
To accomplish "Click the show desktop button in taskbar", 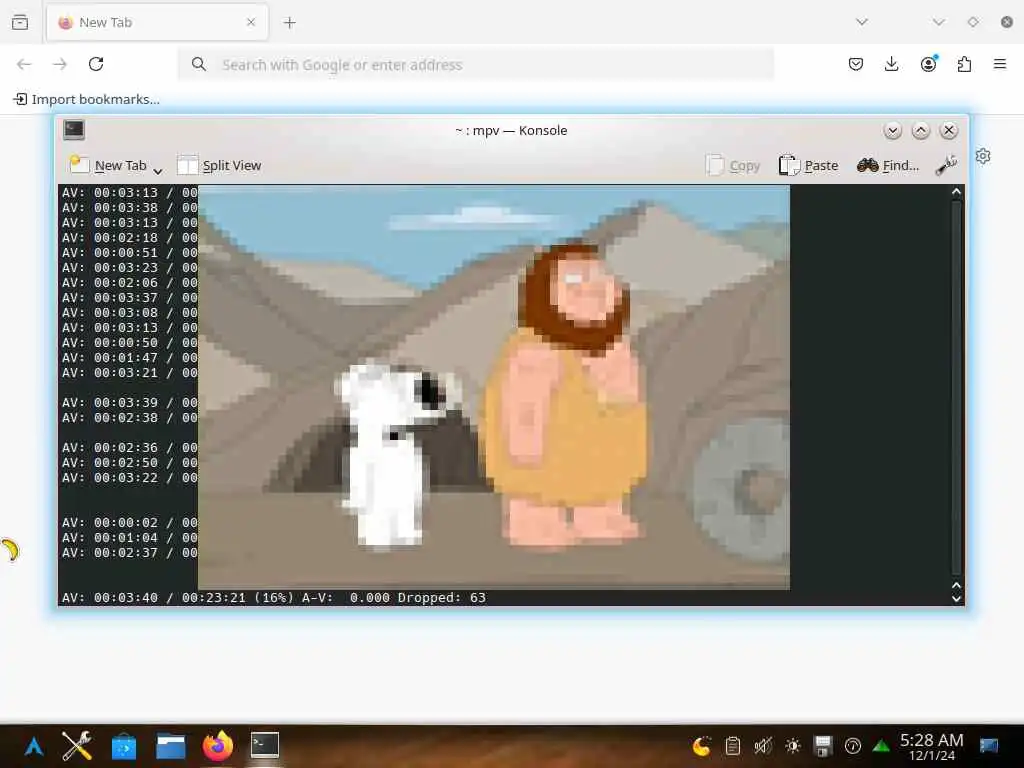I will (x=989, y=746).
